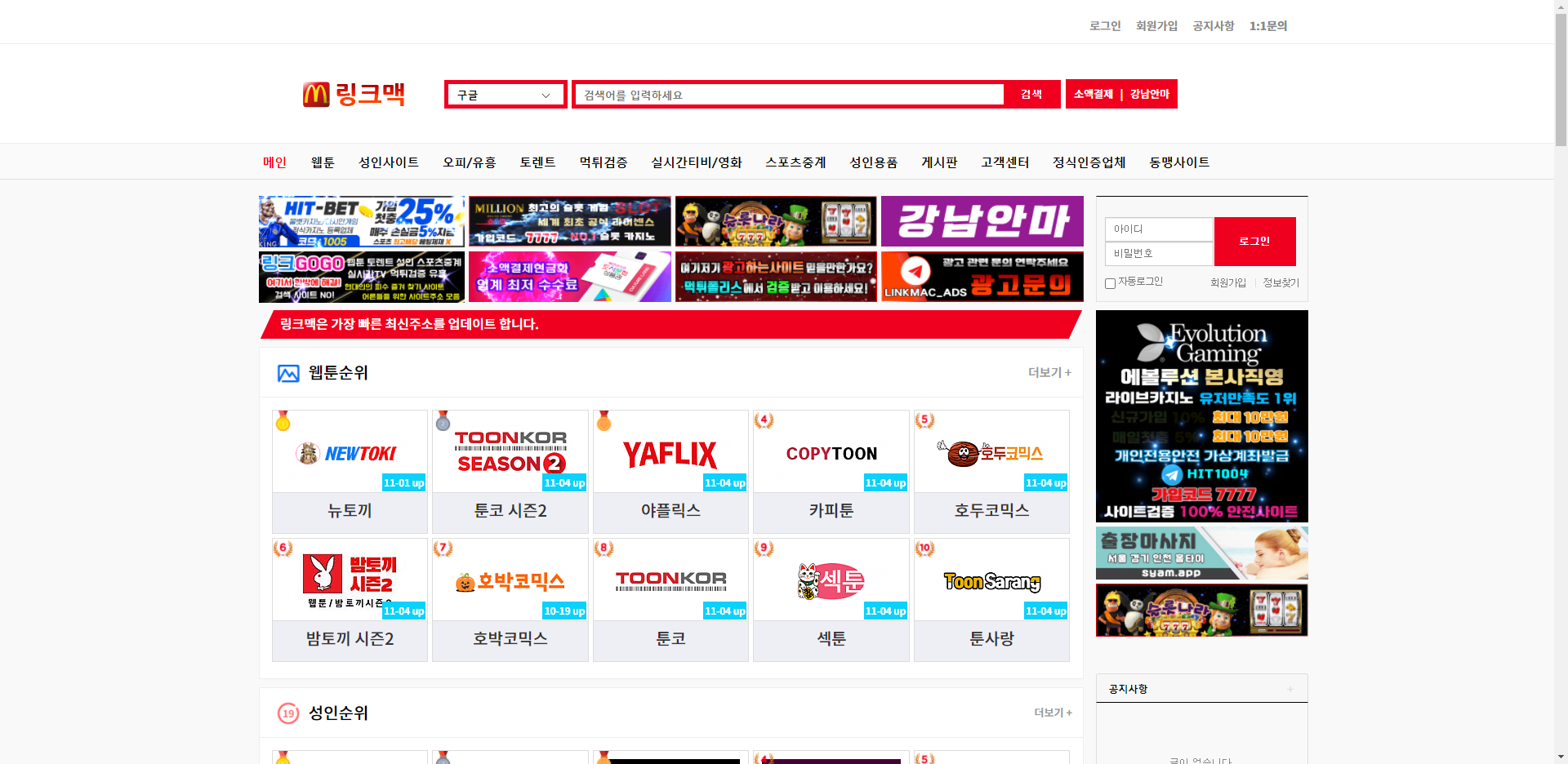1568x764 pixels.
Task: Click the red 검색 button
Action: 1031,95
